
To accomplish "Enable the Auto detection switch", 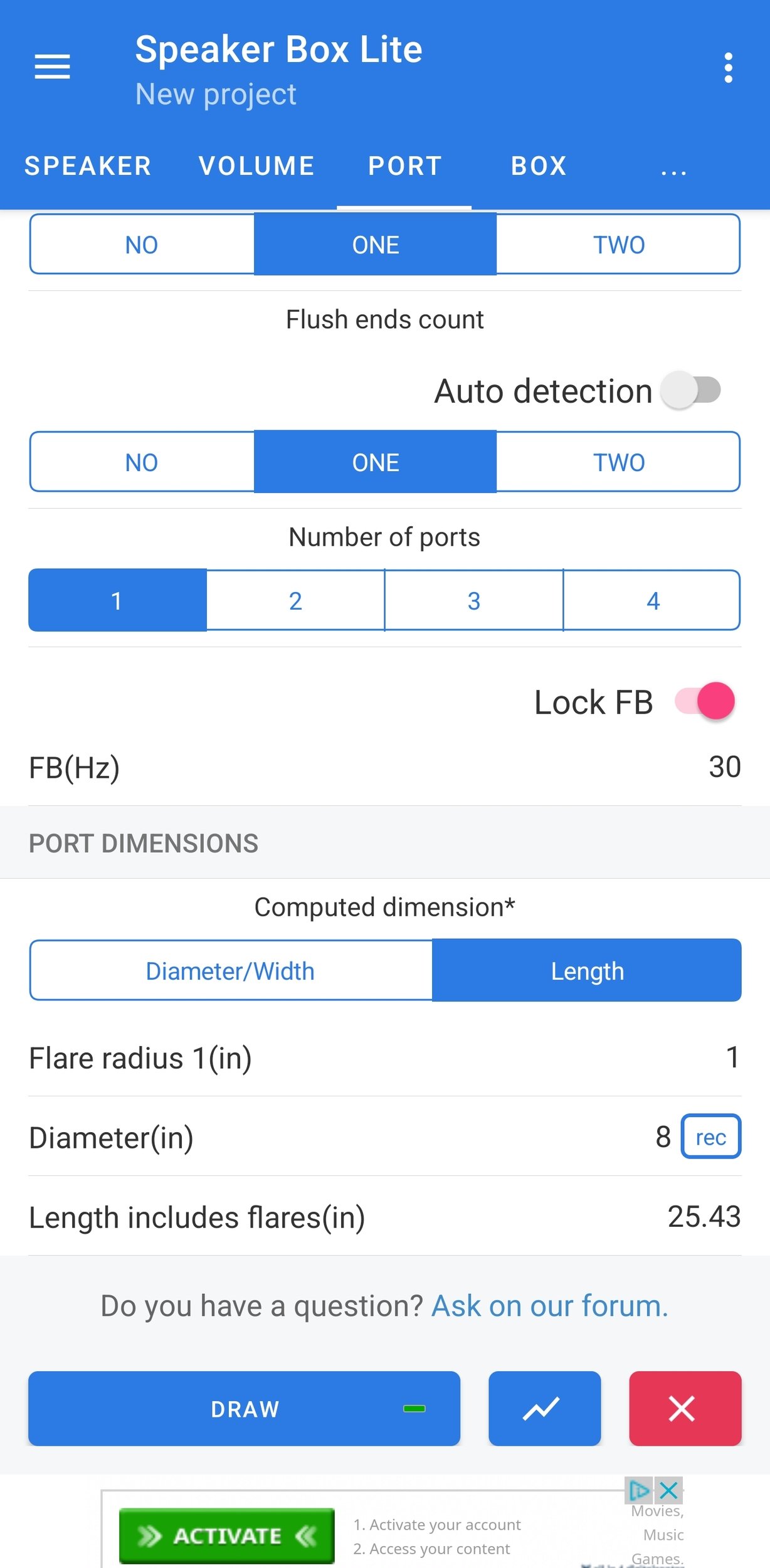I will coord(691,390).
